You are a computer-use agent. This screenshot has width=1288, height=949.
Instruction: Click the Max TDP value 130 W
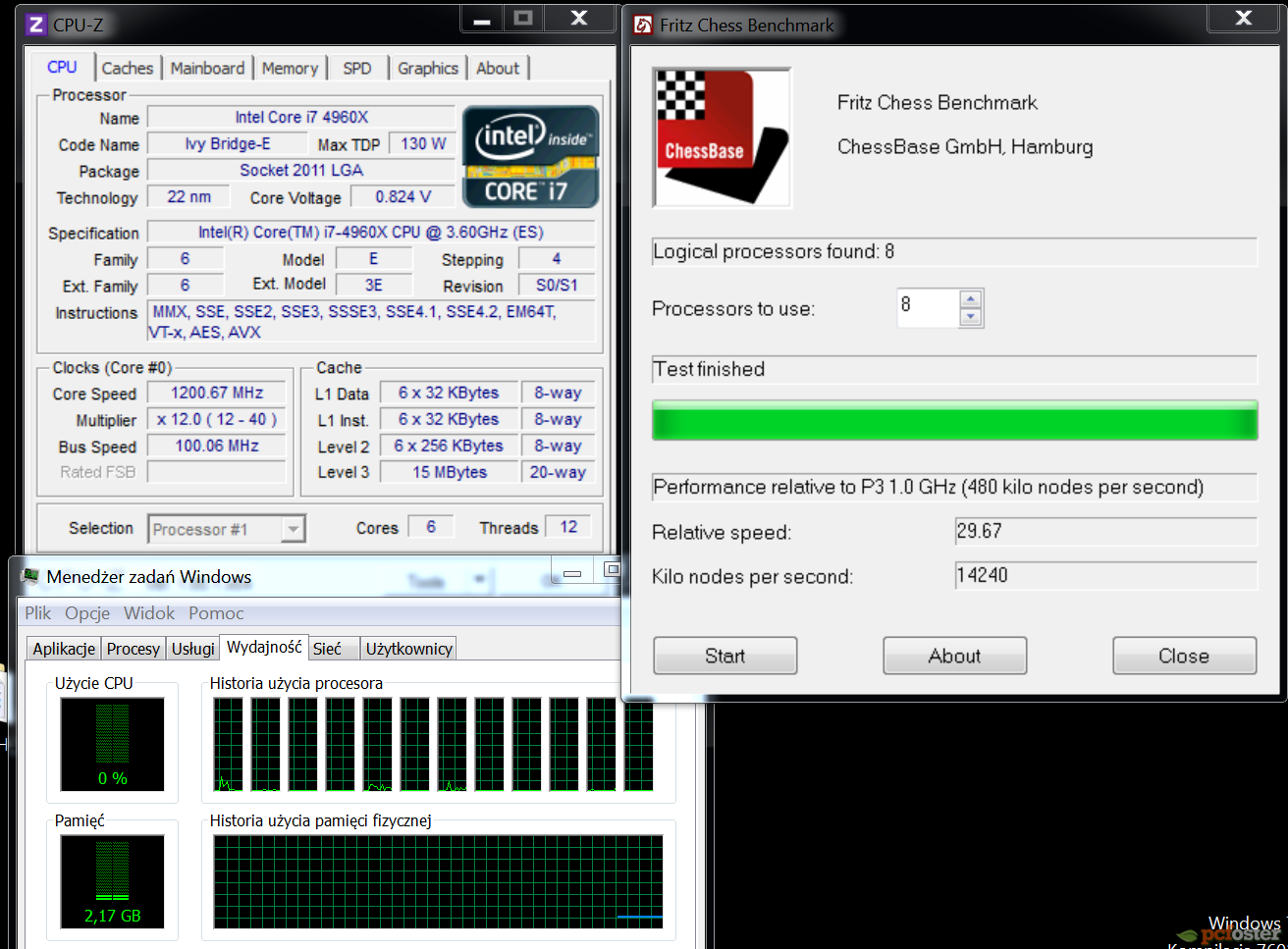423,143
